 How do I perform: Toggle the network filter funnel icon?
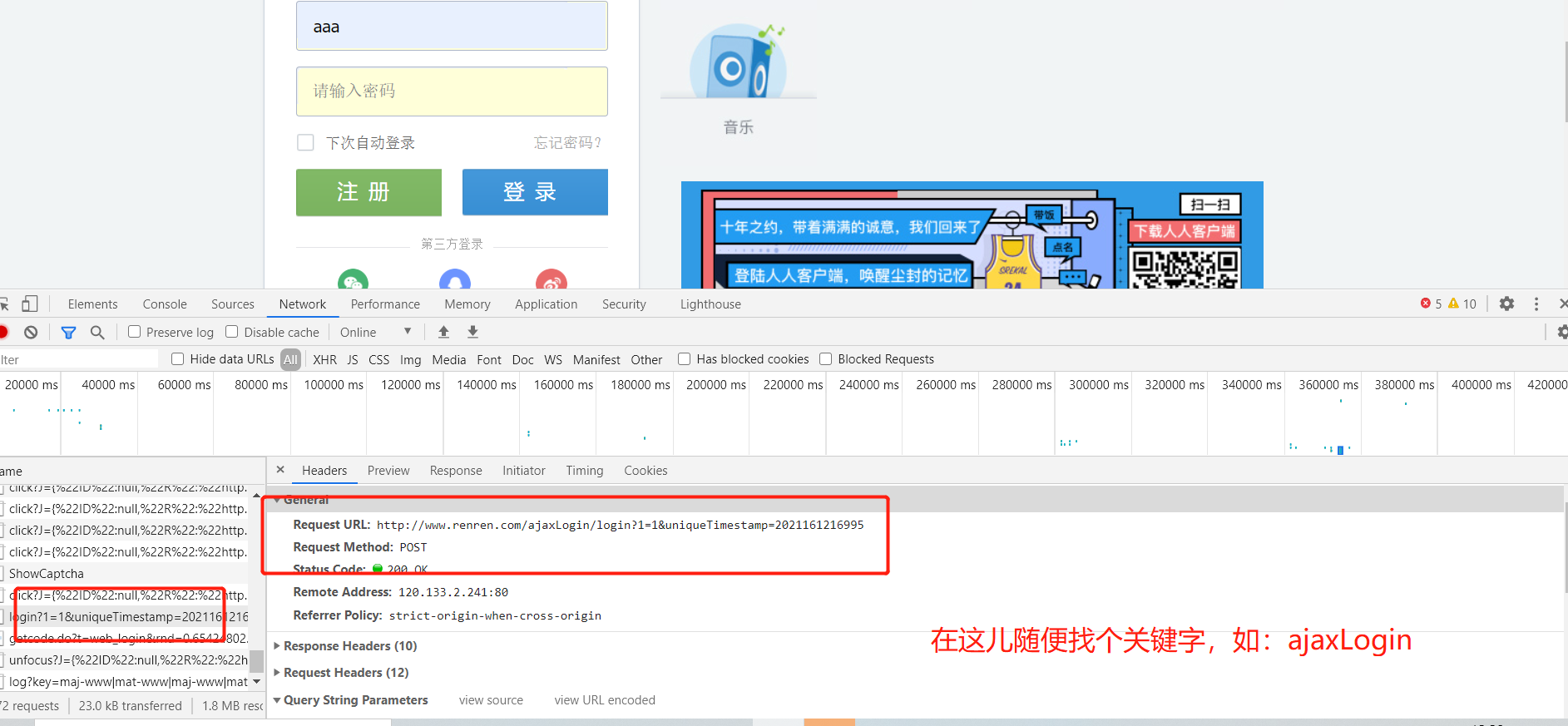point(68,332)
